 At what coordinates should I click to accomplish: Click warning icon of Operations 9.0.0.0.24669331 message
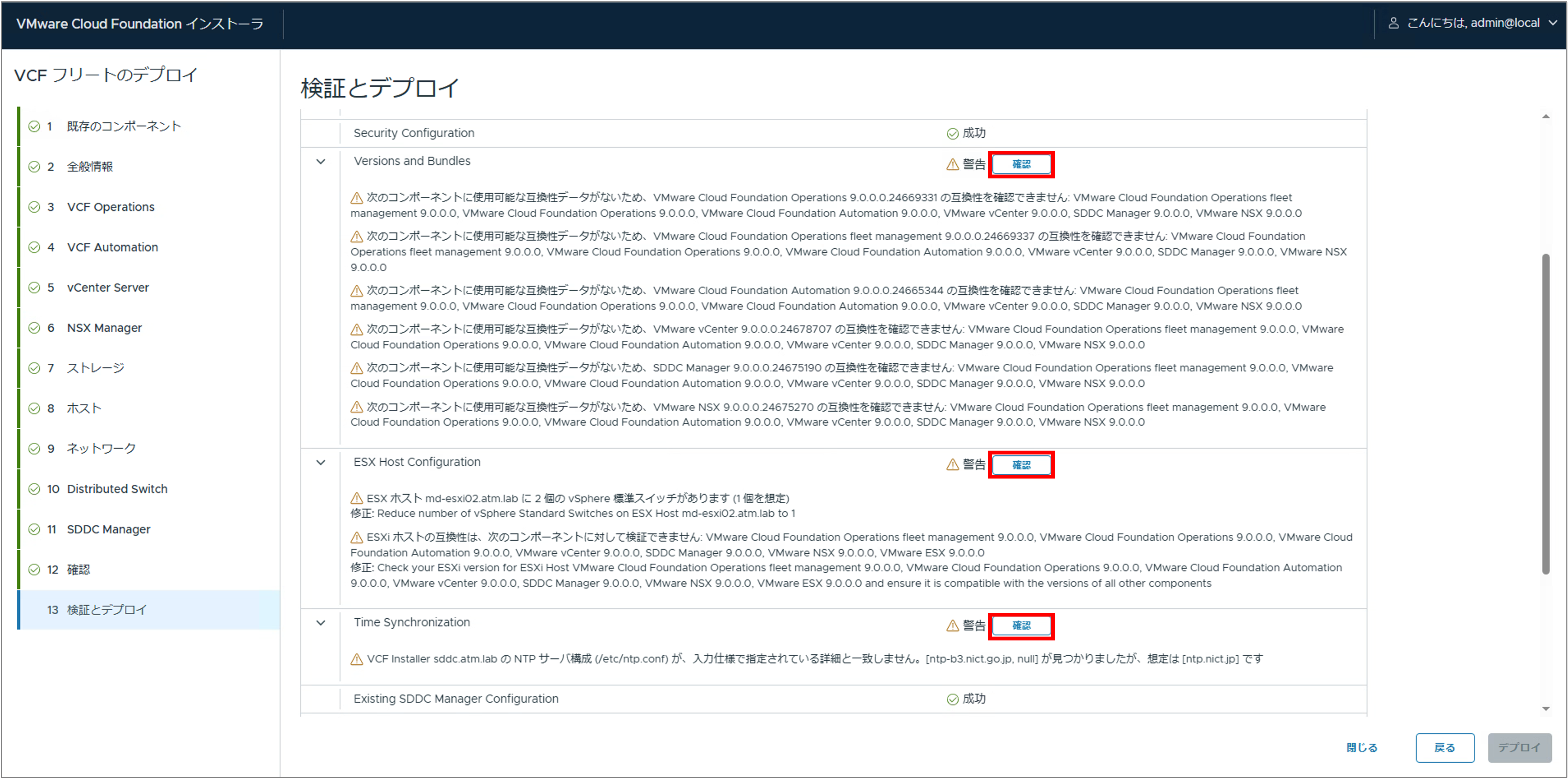(x=357, y=198)
